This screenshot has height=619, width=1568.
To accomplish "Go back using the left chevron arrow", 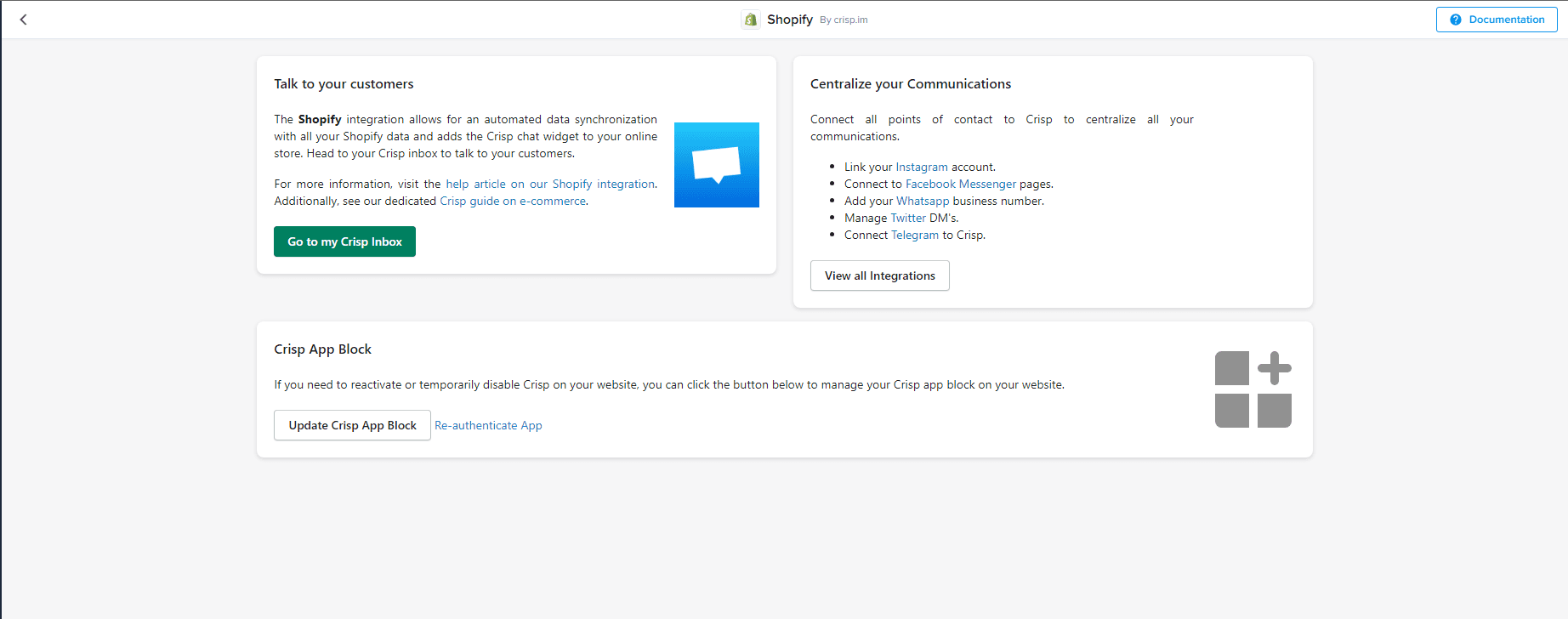I will [x=24, y=20].
